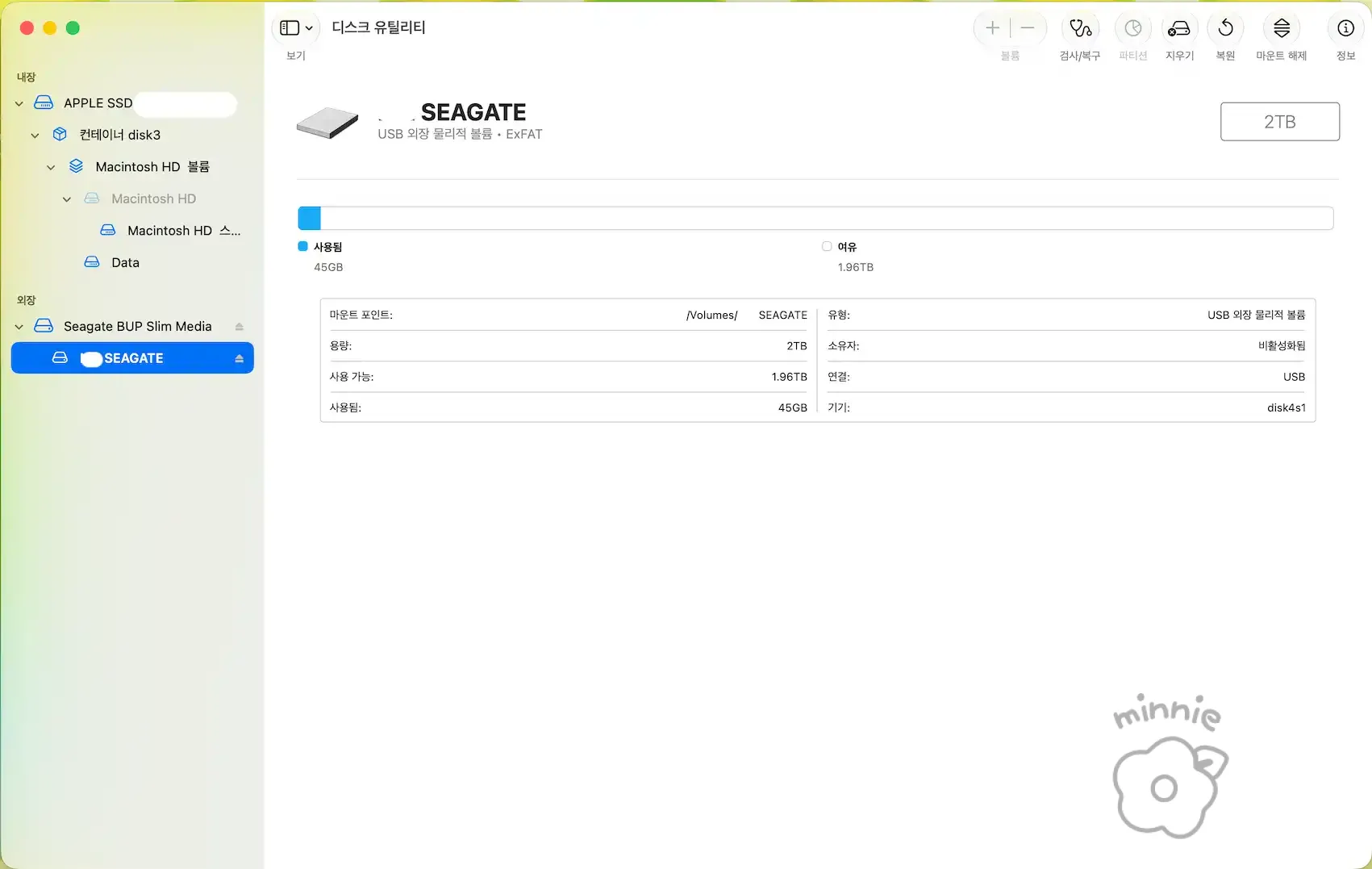Collapse 컨테이너 disk3 in the sidebar

[35, 136]
